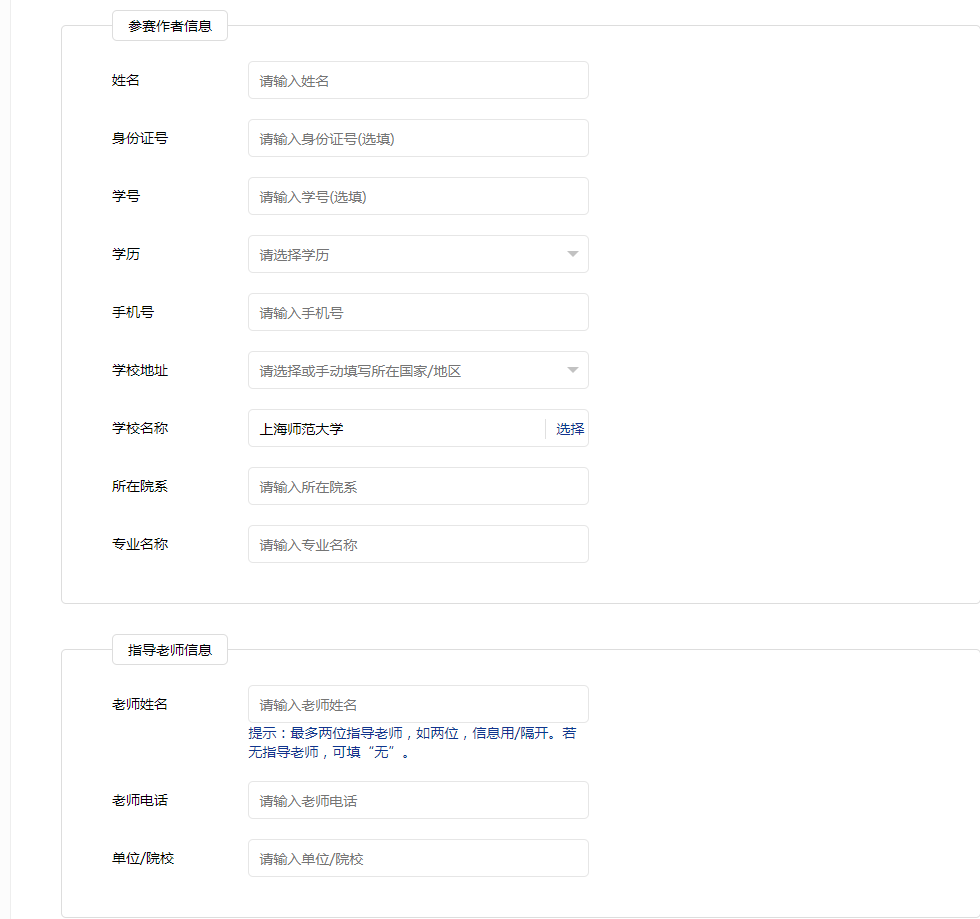This screenshot has width=980, height=919.
Task: Focus the 请输入学号 field
Action: pos(418,196)
